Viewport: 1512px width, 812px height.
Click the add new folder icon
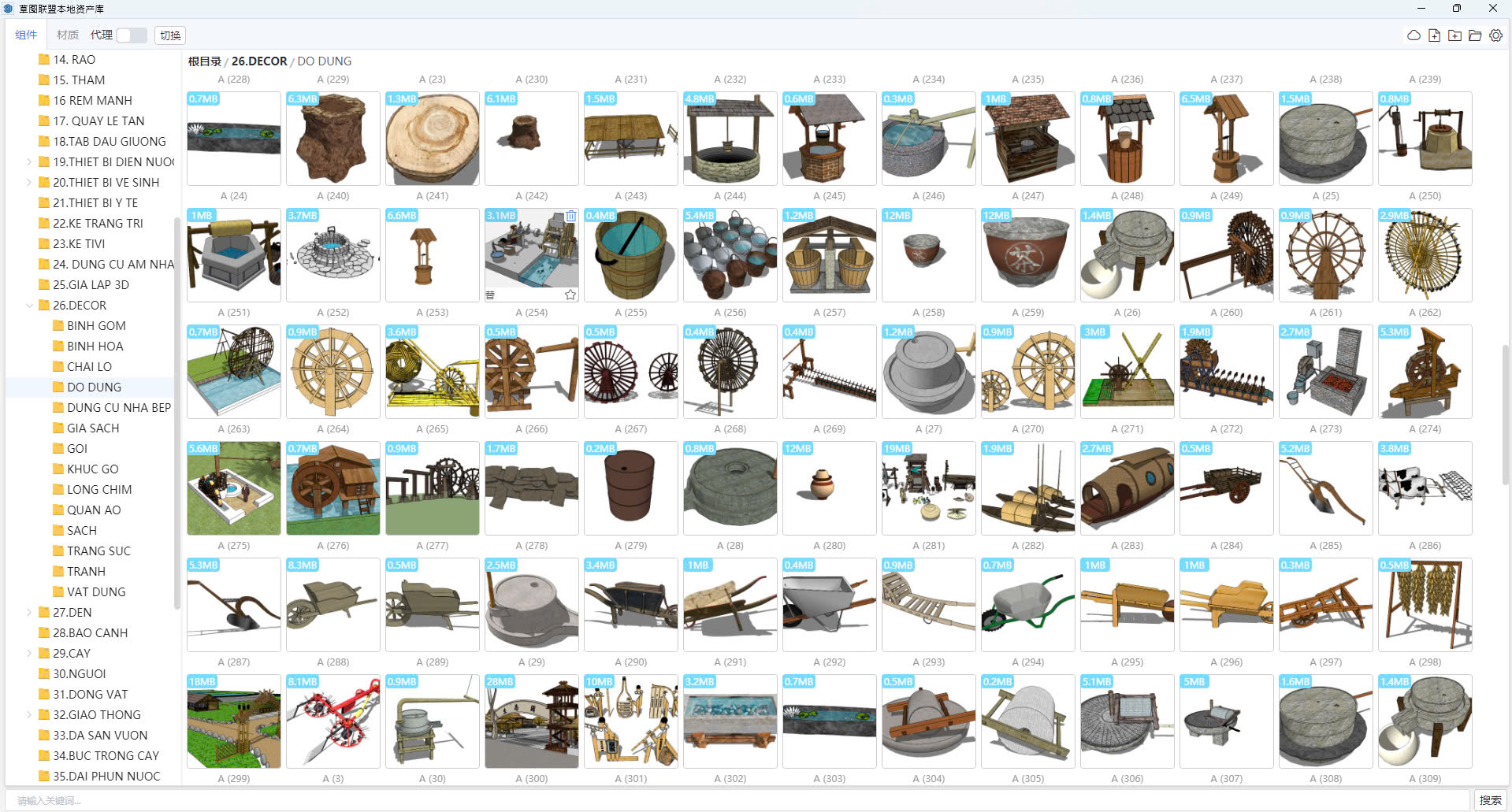coord(1454,35)
